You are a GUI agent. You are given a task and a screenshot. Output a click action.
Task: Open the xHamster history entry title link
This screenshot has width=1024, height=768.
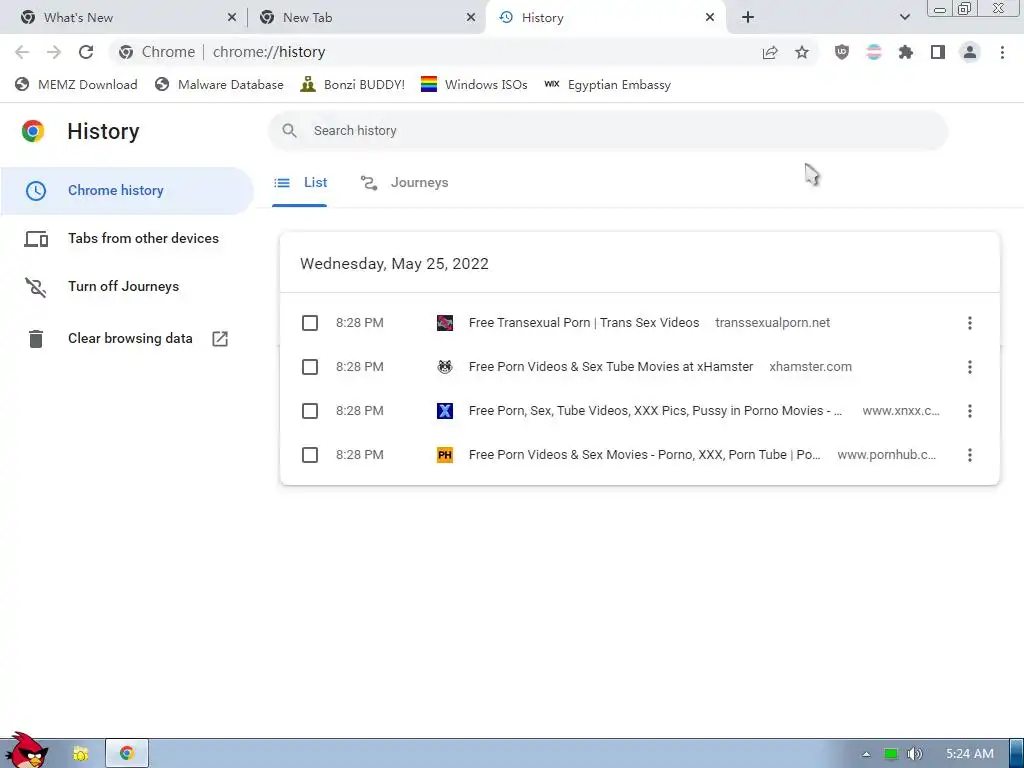point(611,367)
